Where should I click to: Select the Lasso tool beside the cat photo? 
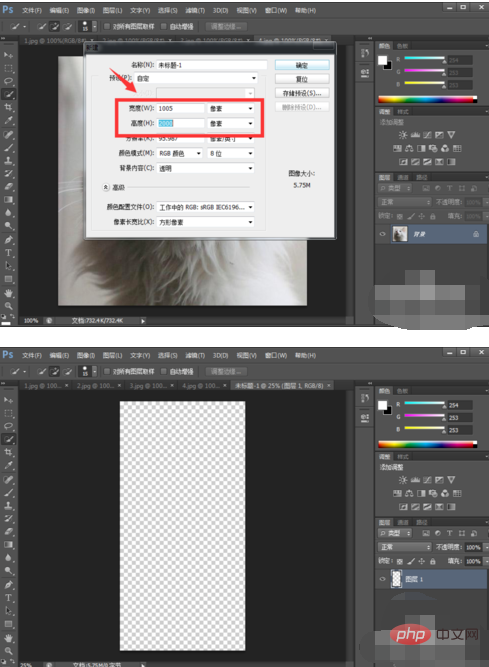click(8, 81)
